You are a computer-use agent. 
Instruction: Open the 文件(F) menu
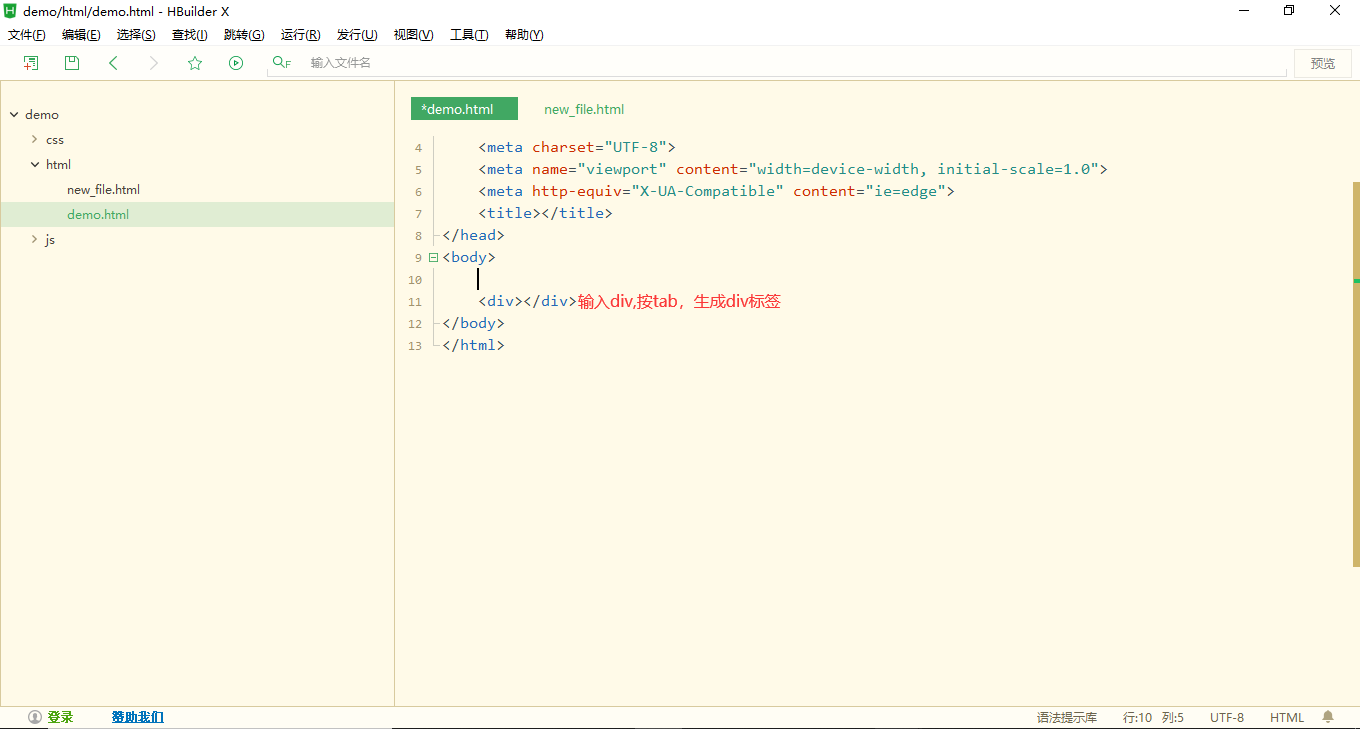(x=26, y=35)
